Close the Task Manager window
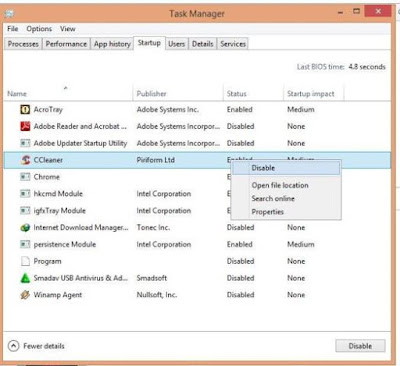Image resolution: width=400 pixels, height=366 pixels. click(x=378, y=11)
